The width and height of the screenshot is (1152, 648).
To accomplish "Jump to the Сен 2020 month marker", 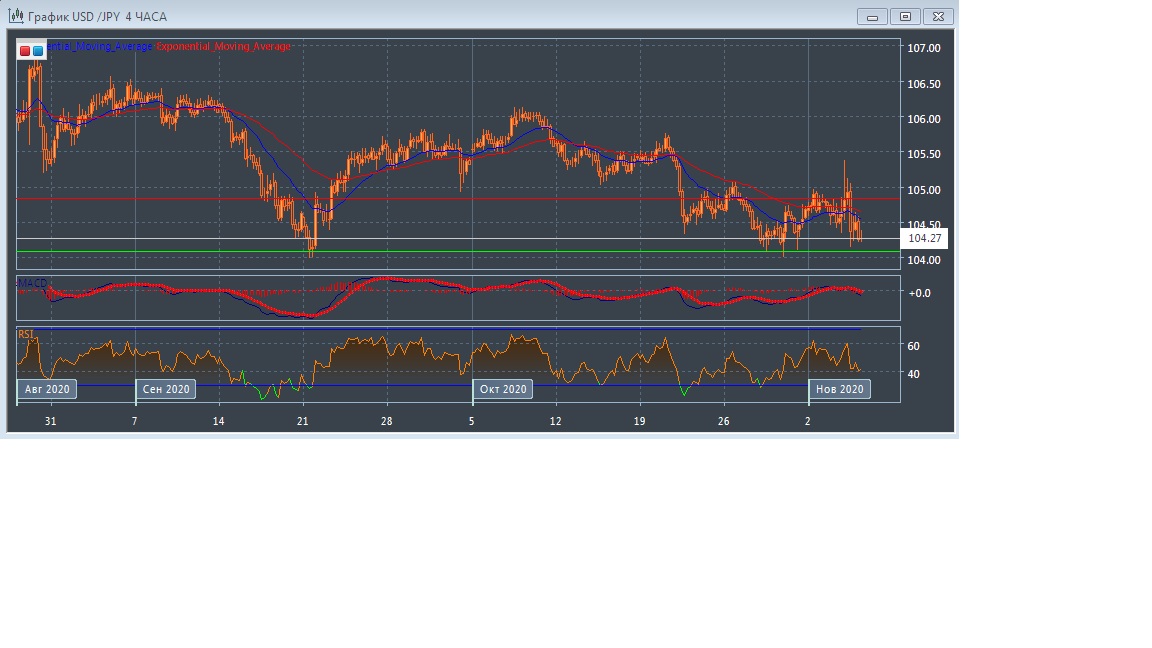I will (166, 389).
